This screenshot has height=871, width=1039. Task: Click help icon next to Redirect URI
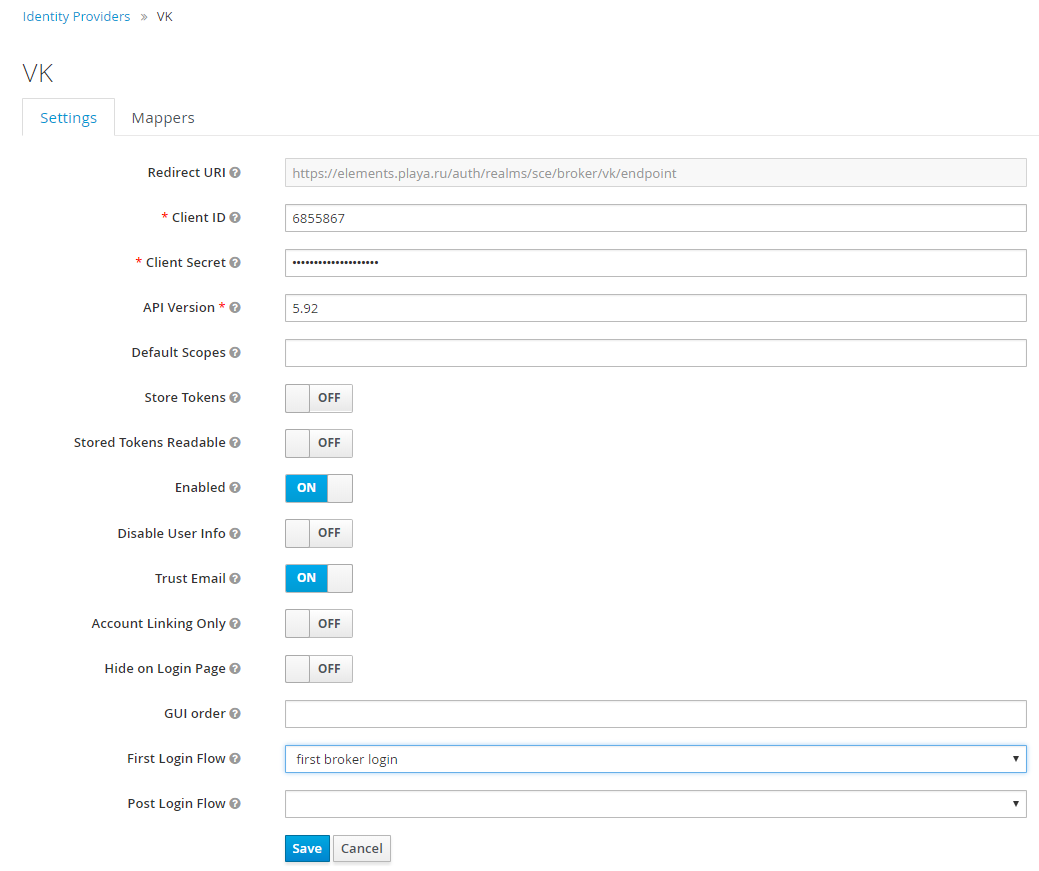[235, 172]
